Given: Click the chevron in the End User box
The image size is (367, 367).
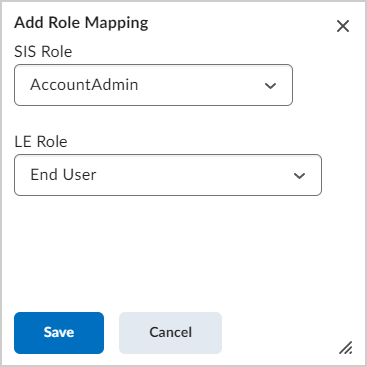Looking at the screenshot, I should click(299, 176).
